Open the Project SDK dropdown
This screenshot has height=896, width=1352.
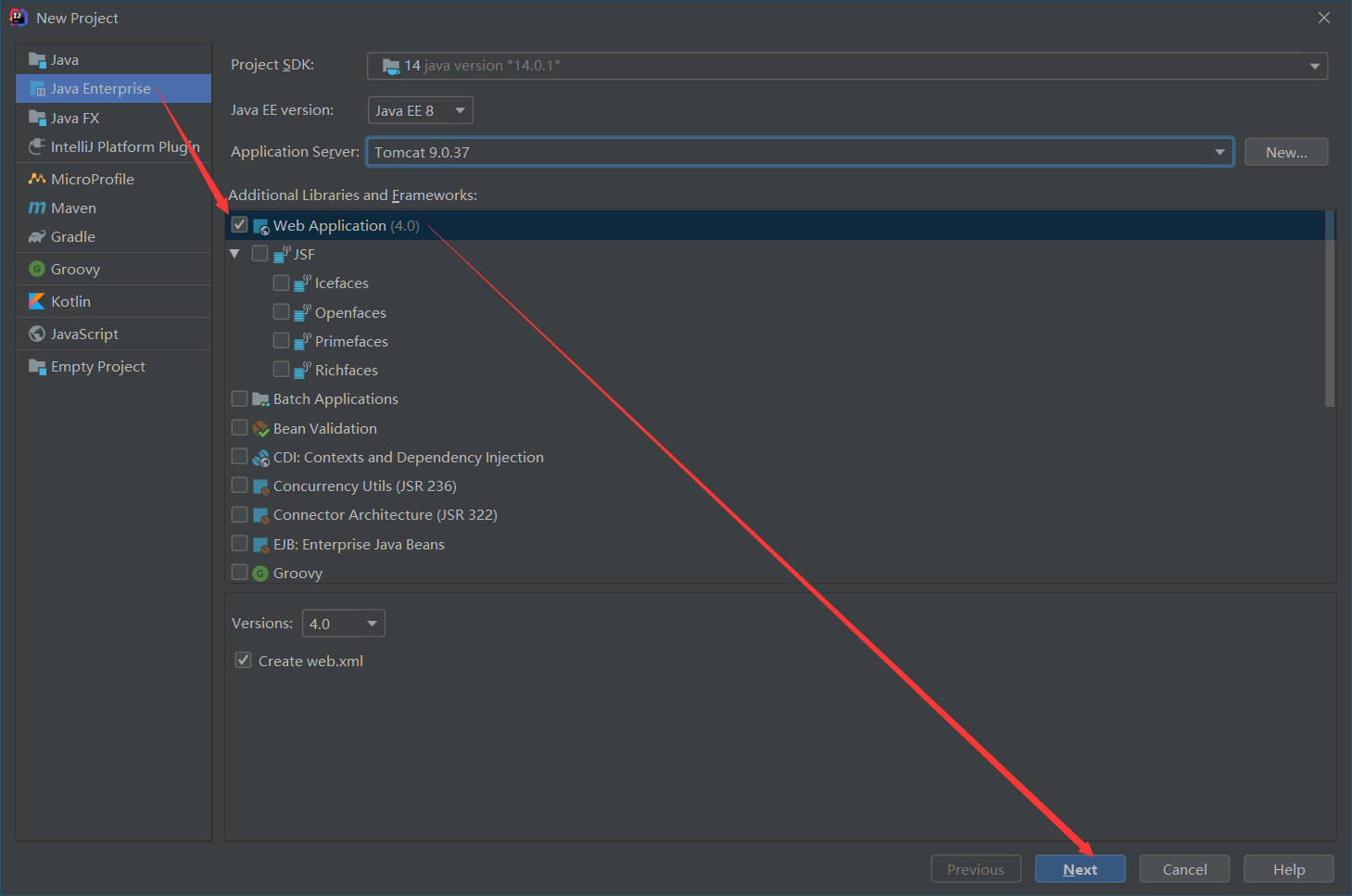coord(847,66)
